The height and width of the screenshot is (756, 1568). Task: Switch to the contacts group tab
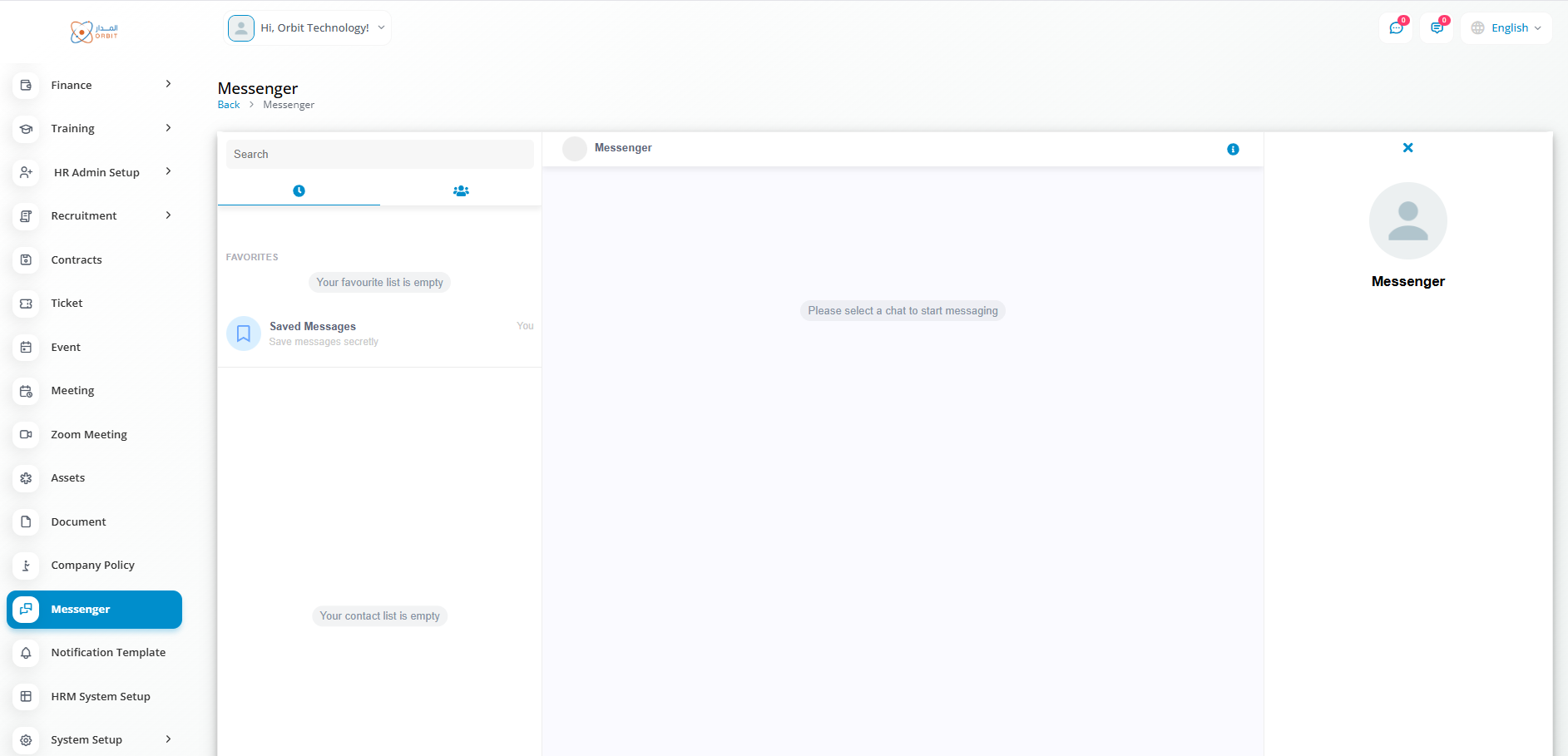pos(461,191)
